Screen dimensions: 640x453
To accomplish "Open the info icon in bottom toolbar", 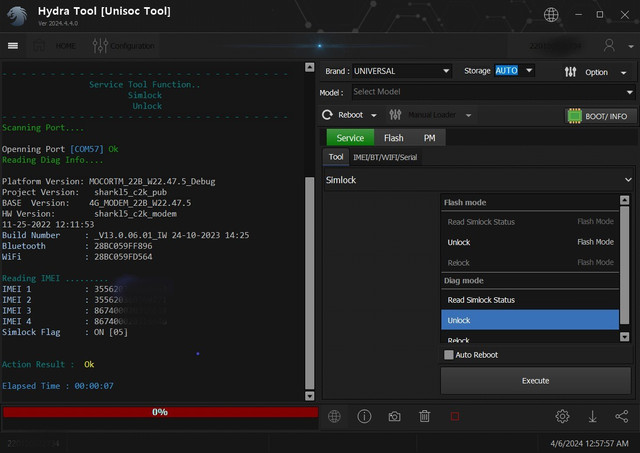I will tap(364, 416).
